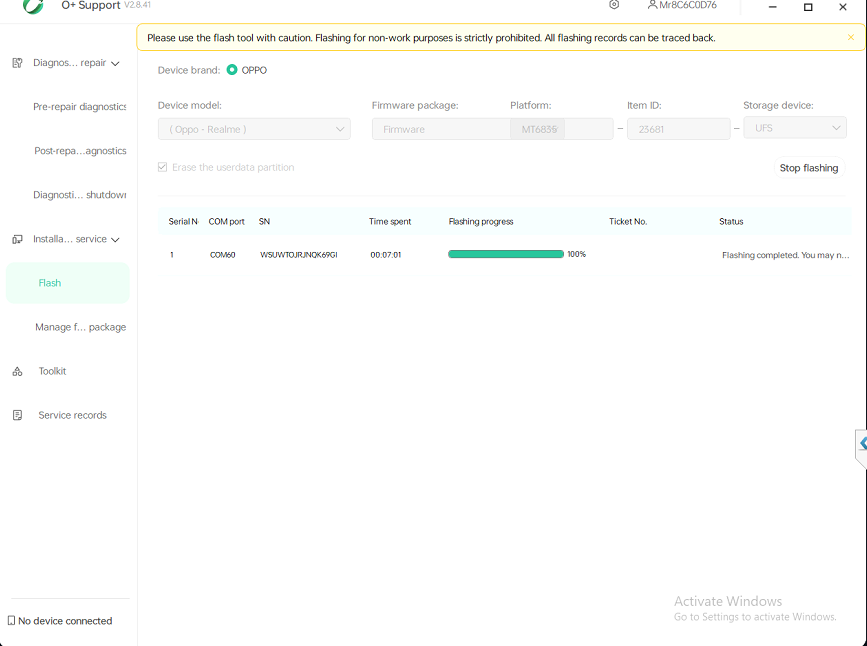Maximize the O+ Support window
This screenshot has height=646, width=867.
(808, 7)
